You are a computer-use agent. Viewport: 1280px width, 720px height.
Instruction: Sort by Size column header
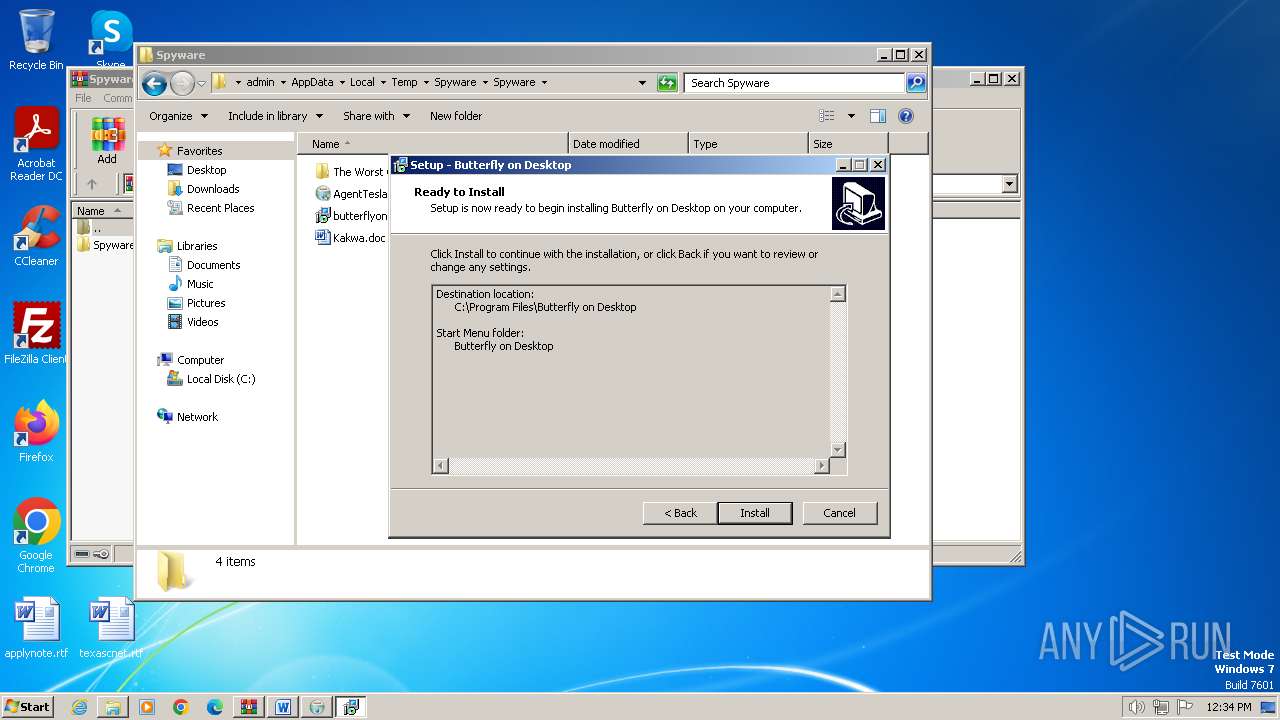click(x=848, y=144)
